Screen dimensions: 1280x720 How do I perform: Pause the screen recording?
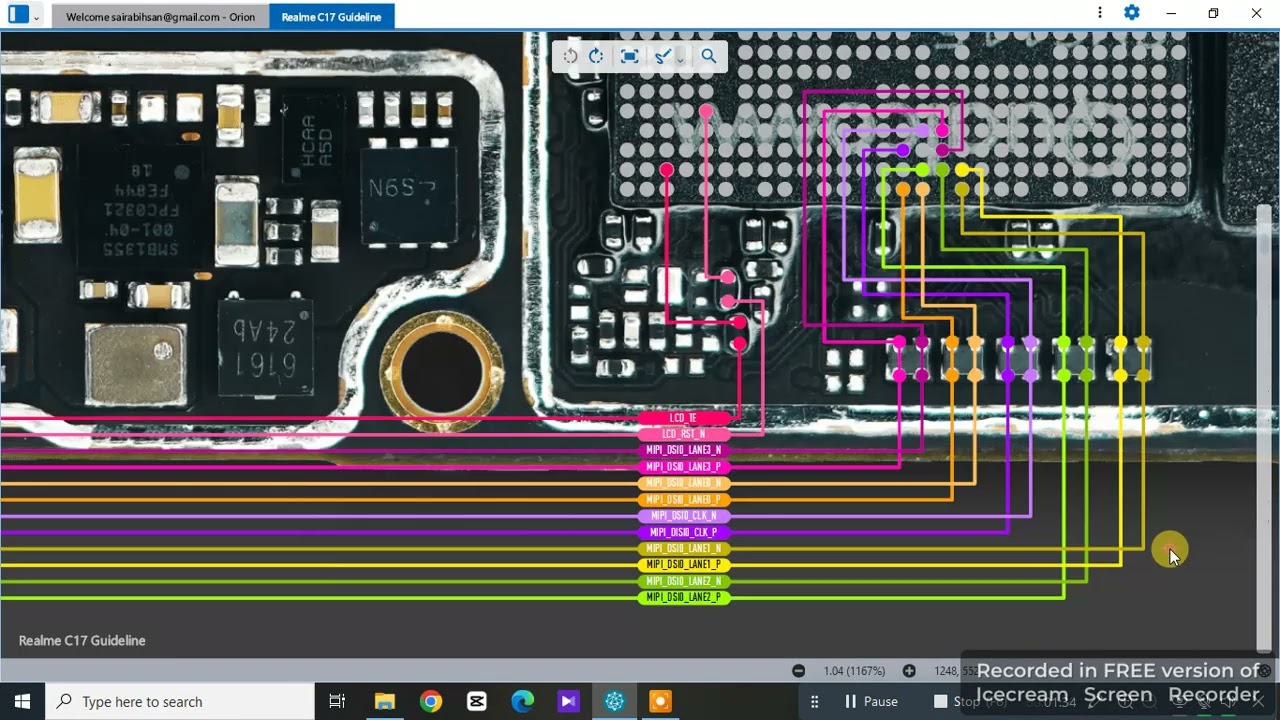pos(871,701)
